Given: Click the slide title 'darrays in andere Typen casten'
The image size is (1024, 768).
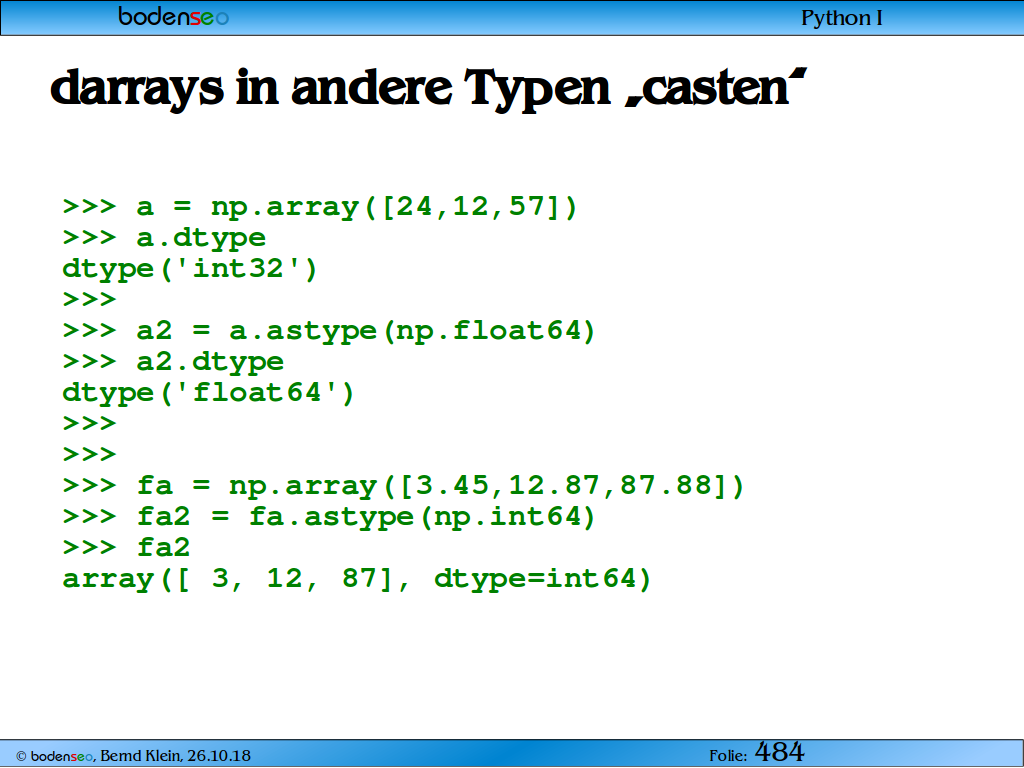Looking at the screenshot, I should [x=429, y=88].
